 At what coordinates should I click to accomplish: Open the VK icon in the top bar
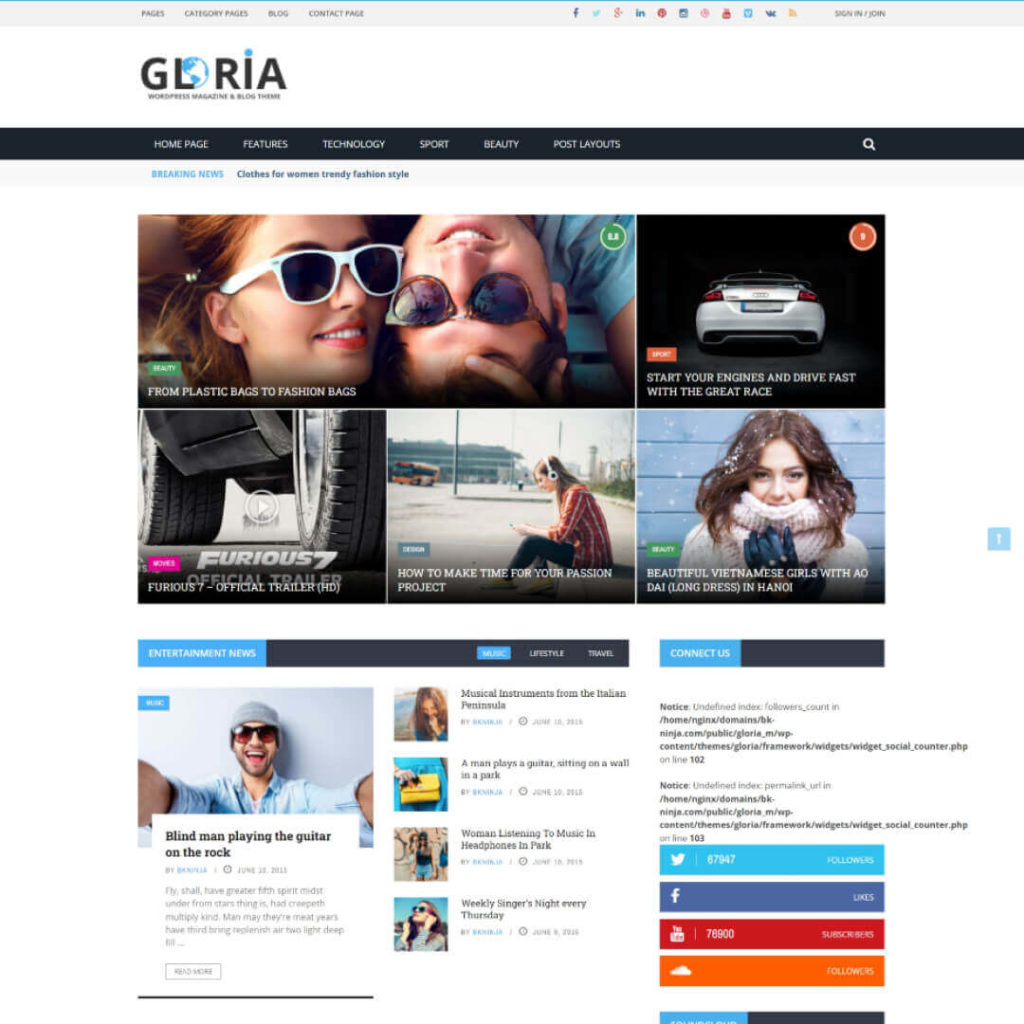point(771,13)
